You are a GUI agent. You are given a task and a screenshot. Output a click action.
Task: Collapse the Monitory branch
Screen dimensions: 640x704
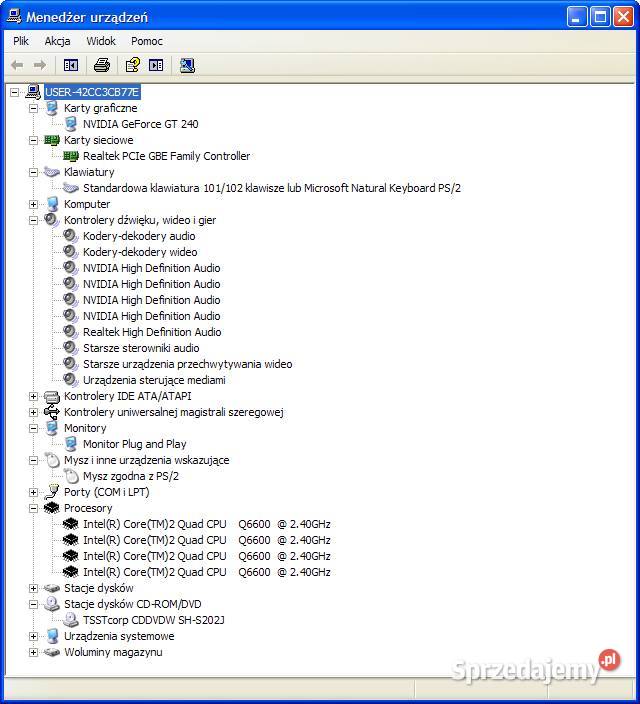(x=33, y=428)
